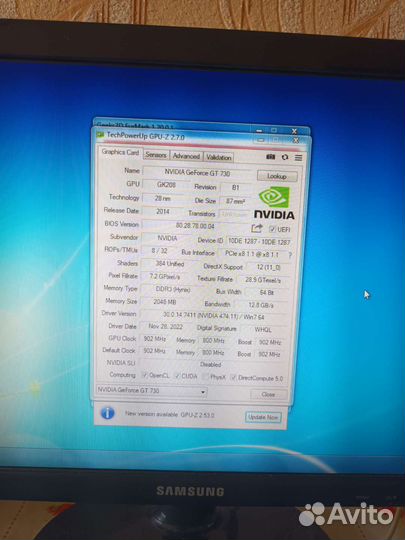
Task: Close the FurMark window behind GPU-Z
Action: click(x=294, y=131)
